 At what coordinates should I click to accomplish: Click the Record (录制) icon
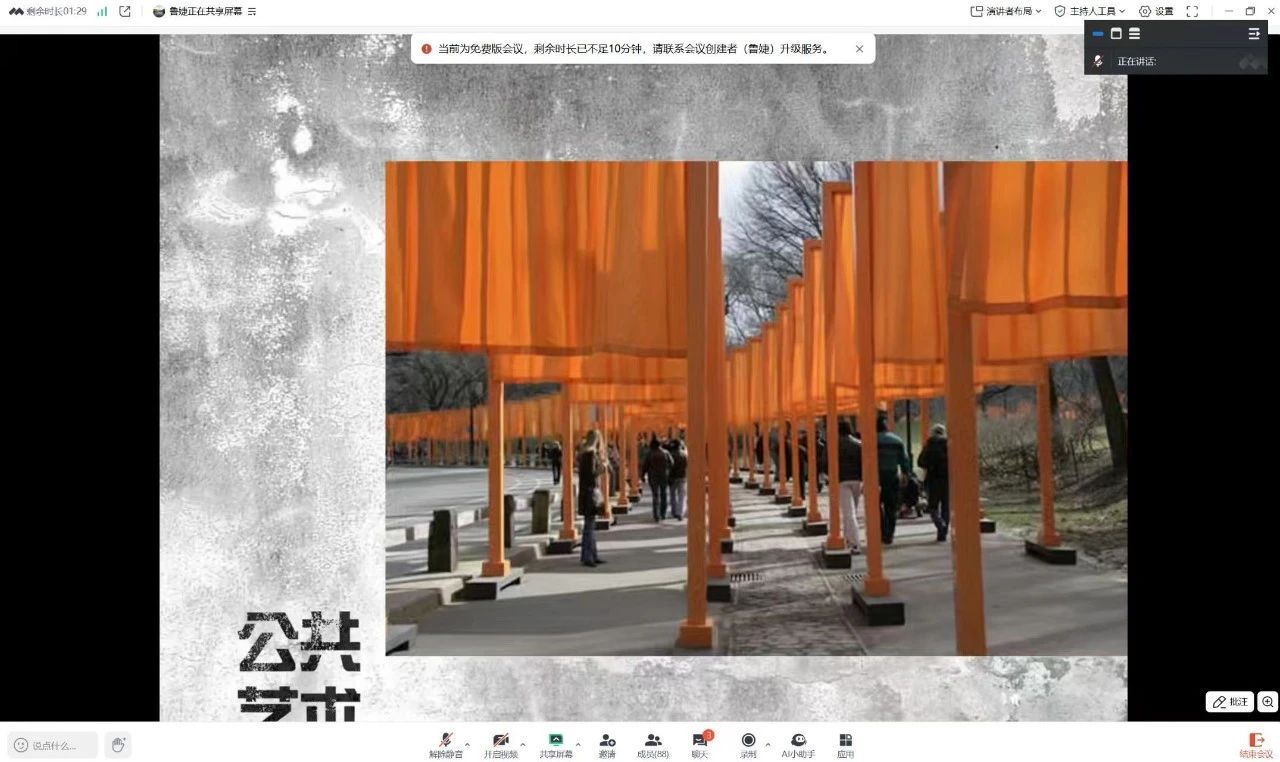point(748,744)
